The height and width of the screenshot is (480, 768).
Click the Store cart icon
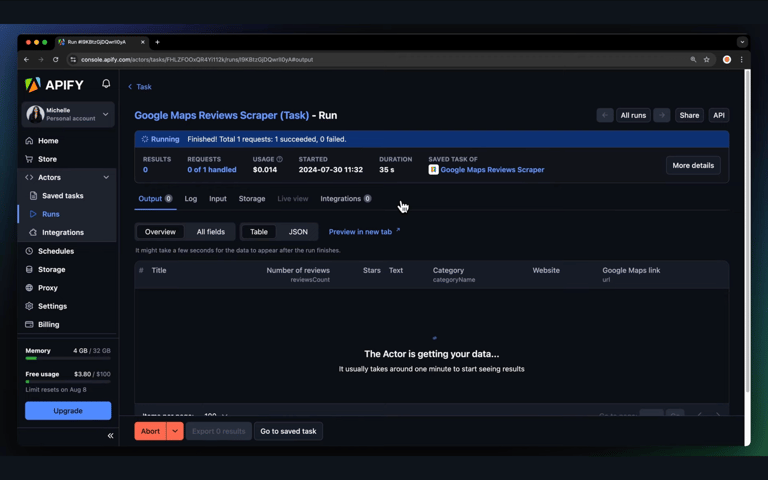click(29, 159)
